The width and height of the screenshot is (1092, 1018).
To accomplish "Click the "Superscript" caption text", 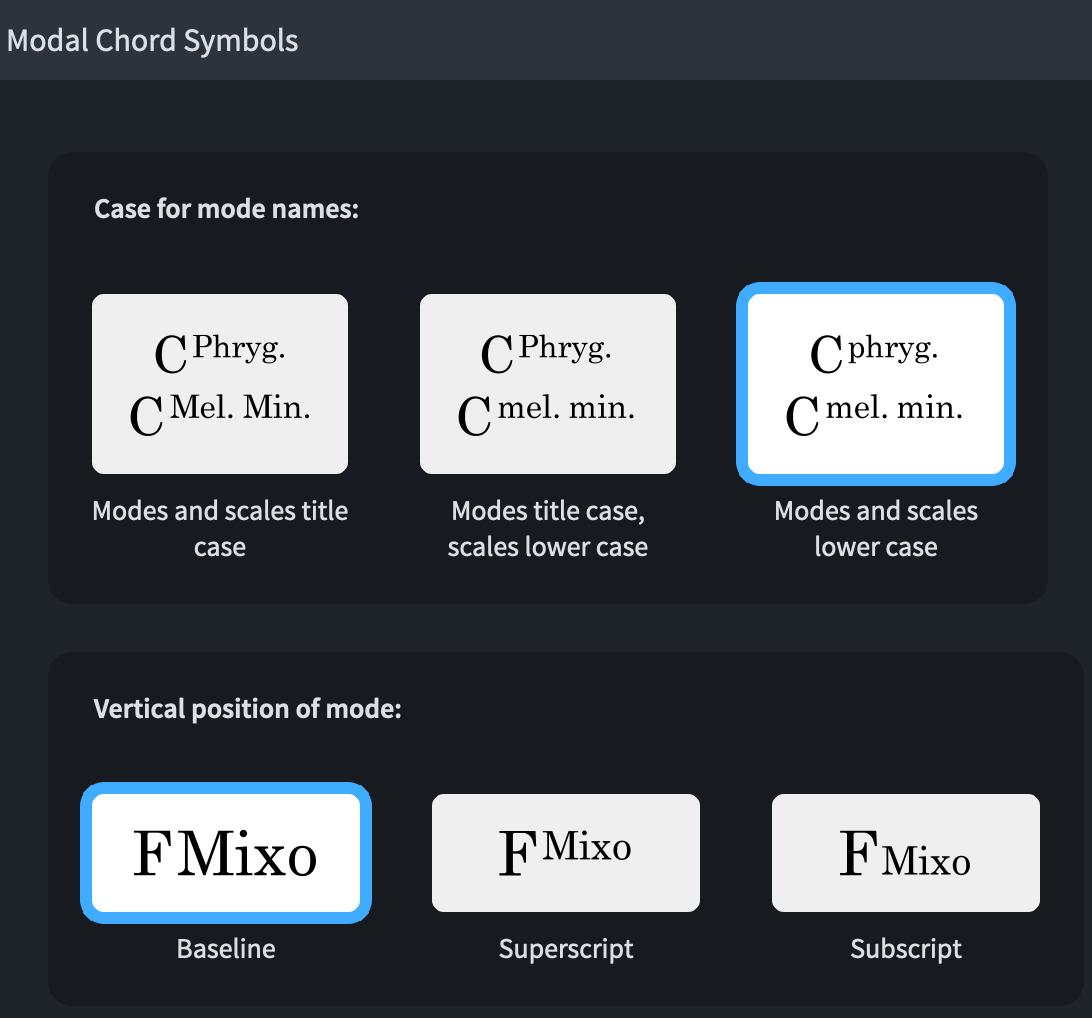I will pyautogui.click(x=566, y=948).
